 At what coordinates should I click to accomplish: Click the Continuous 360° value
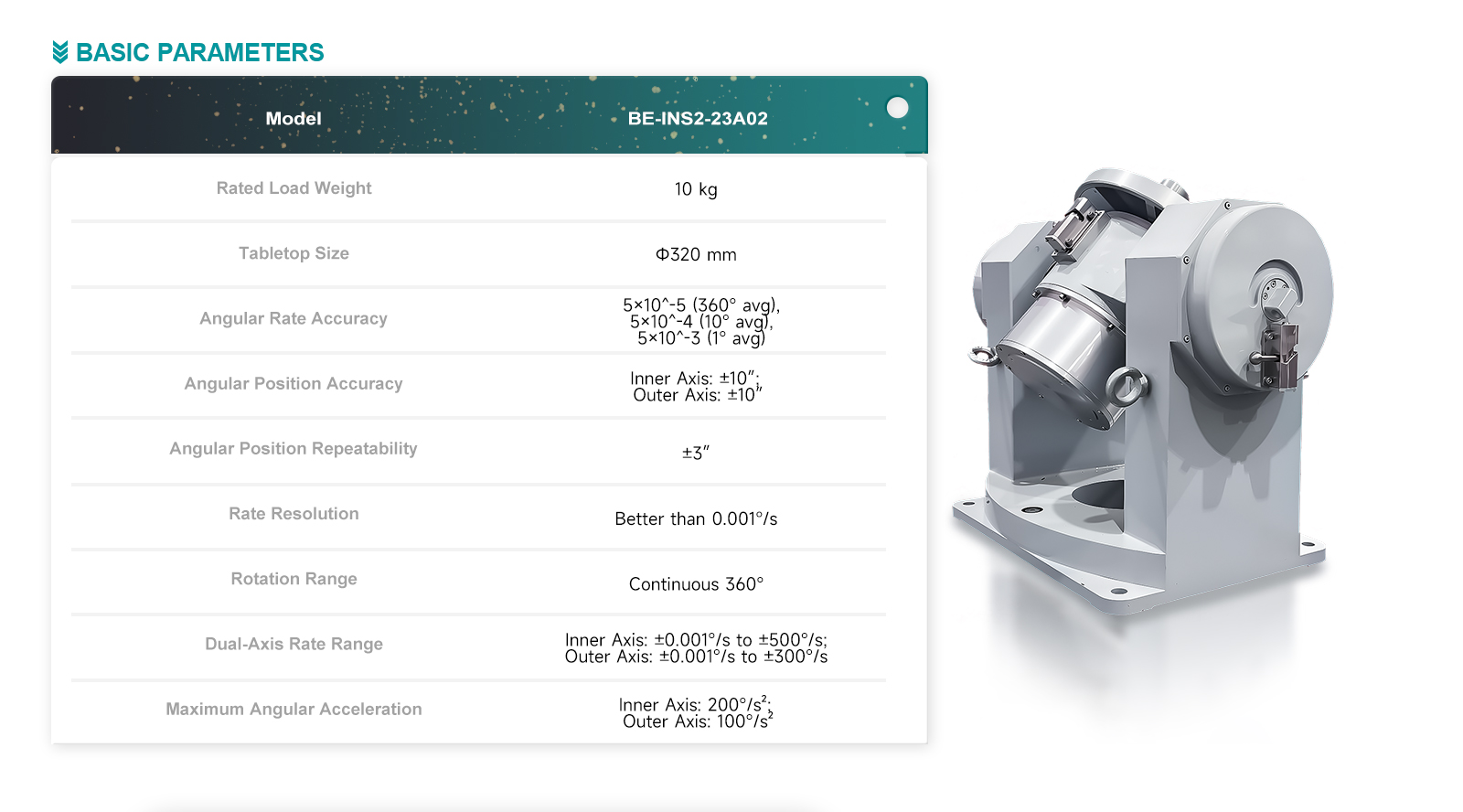696,584
